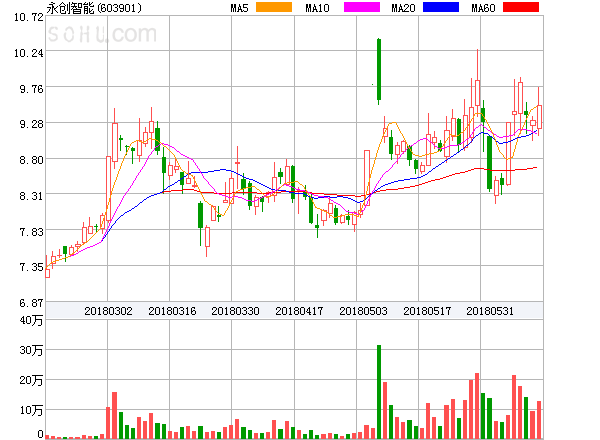Click the 10万 volume axis label

[31, 410]
